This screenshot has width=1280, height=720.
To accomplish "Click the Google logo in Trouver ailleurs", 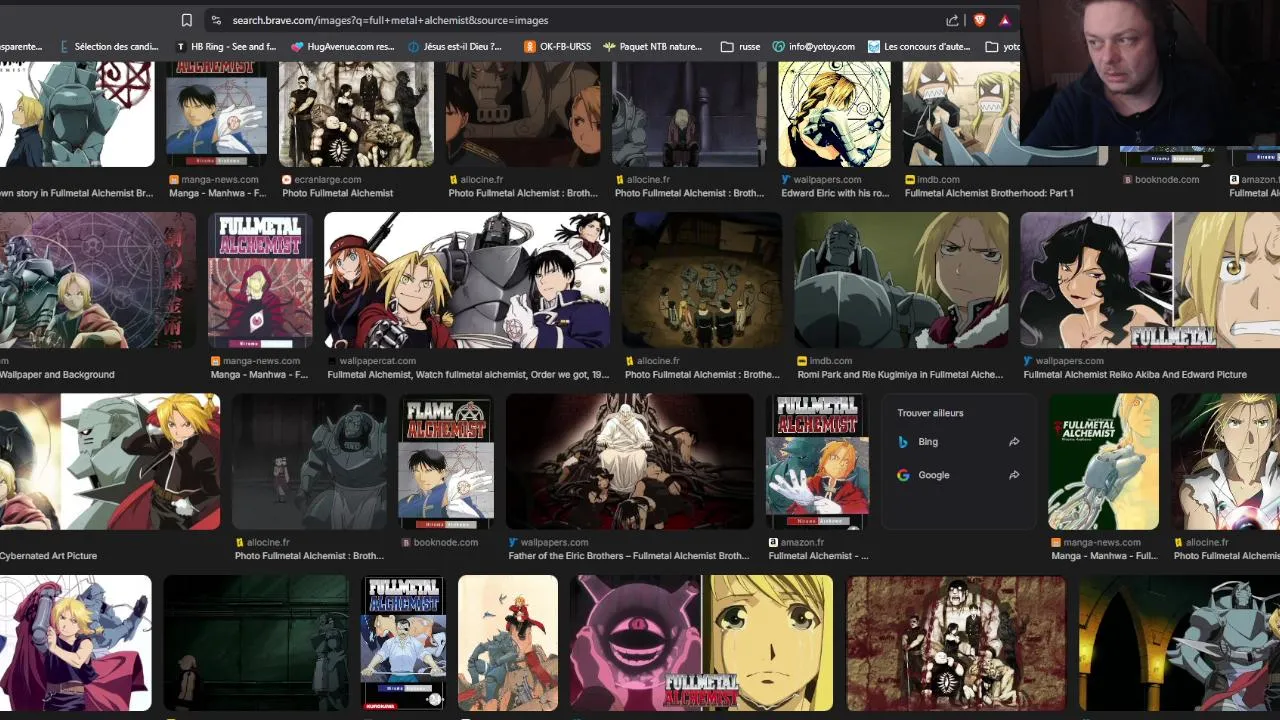I will click(903, 475).
